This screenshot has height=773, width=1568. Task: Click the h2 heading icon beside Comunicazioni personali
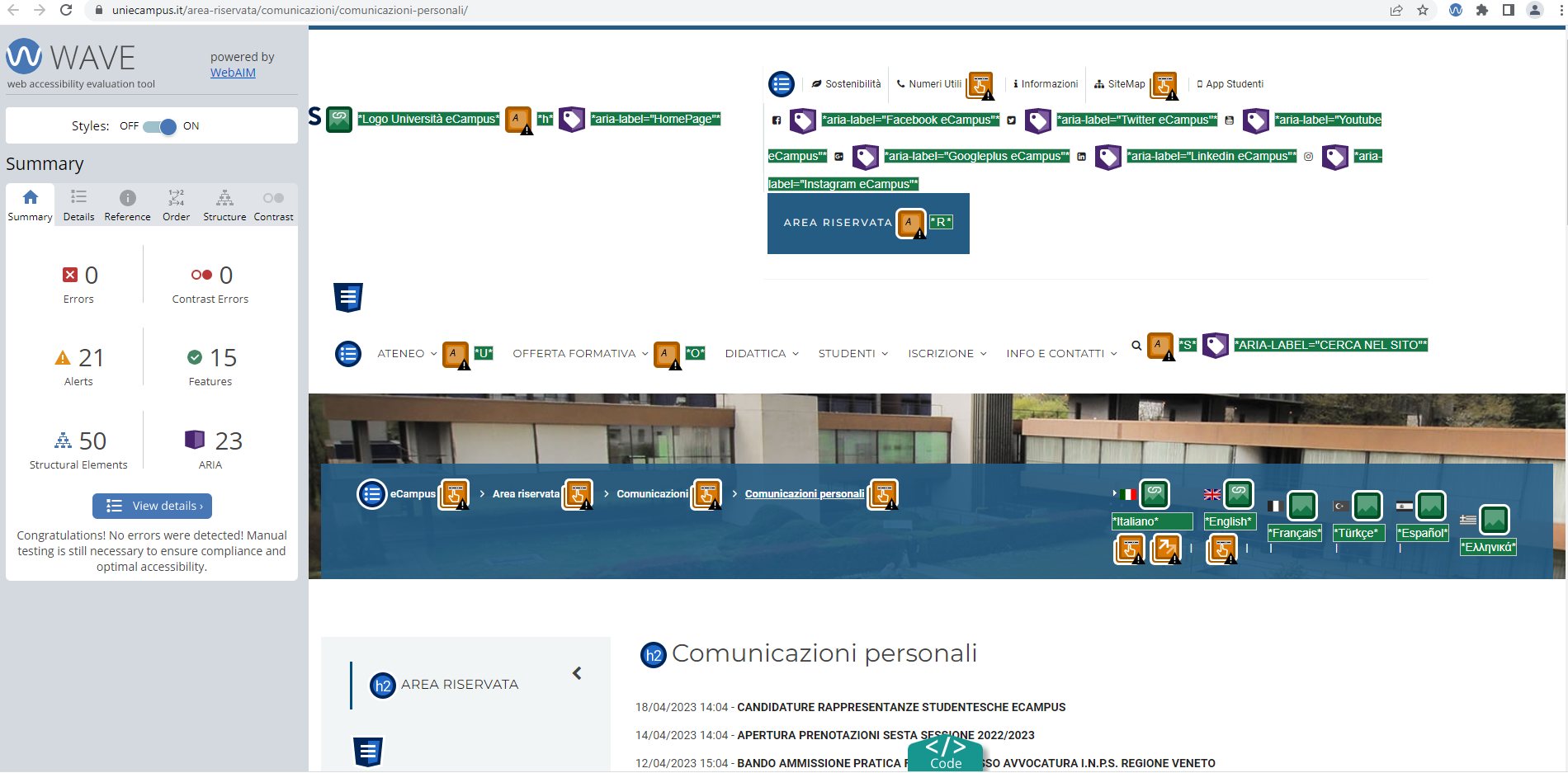pos(654,655)
